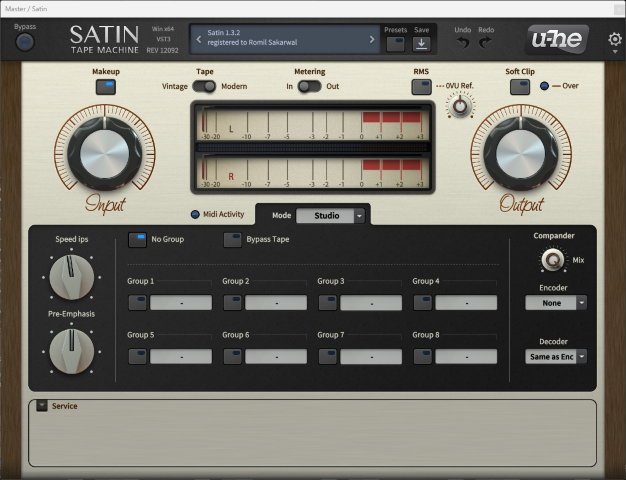Click the Midi Activity indicator LED

point(195,214)
